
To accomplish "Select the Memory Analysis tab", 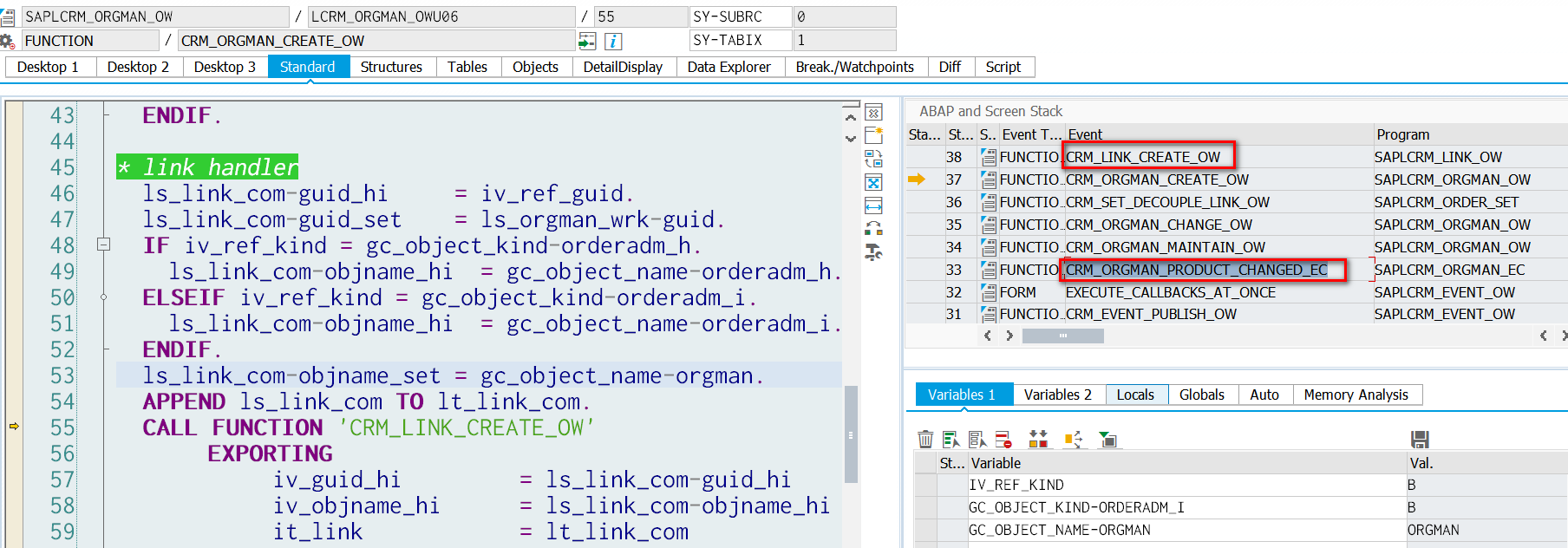I will pos(1356,395).
